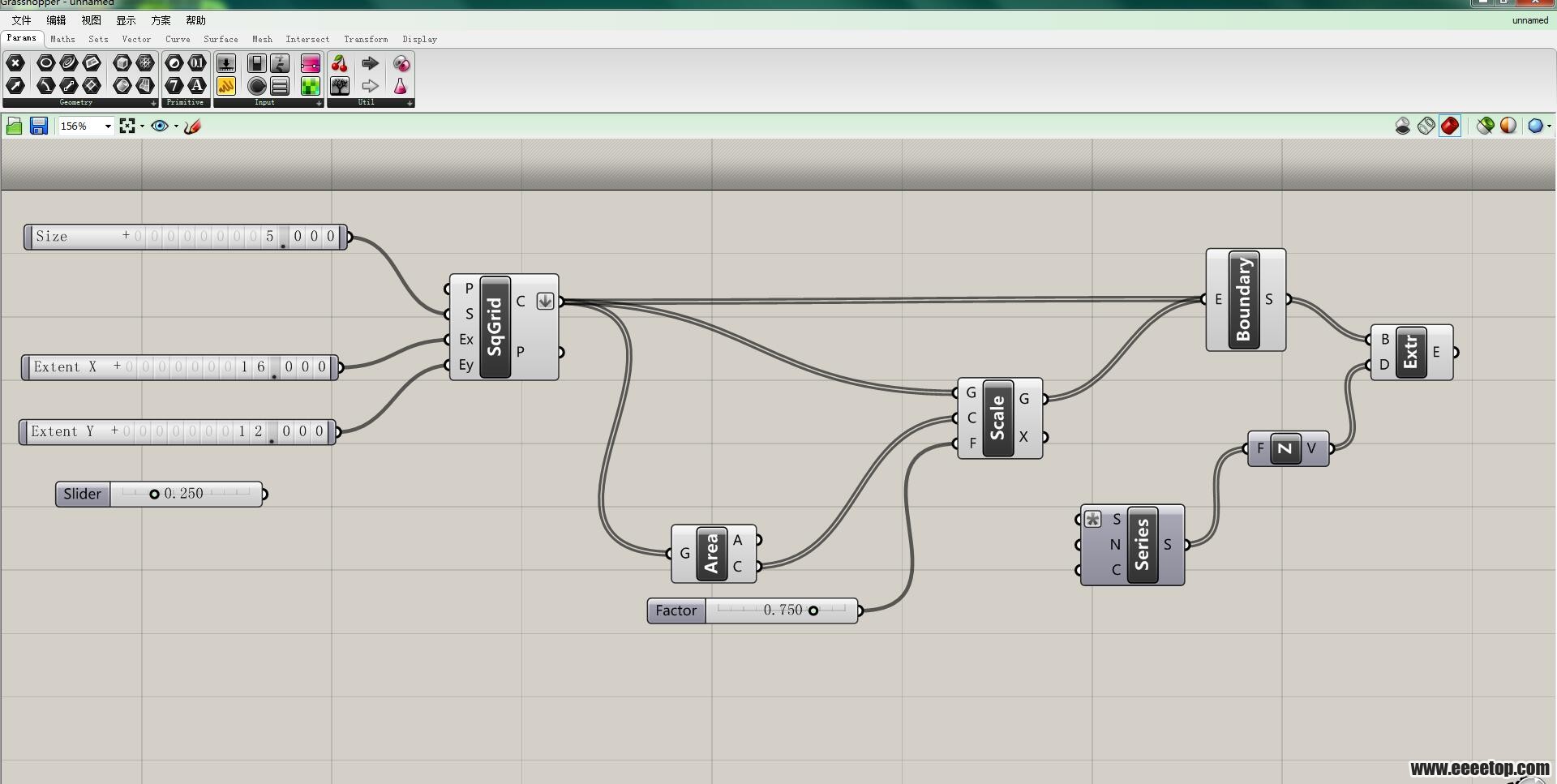1557x784 pixels.
Task: Open the Zoom Extents dropdown arrow
Action: click(142, 126)
